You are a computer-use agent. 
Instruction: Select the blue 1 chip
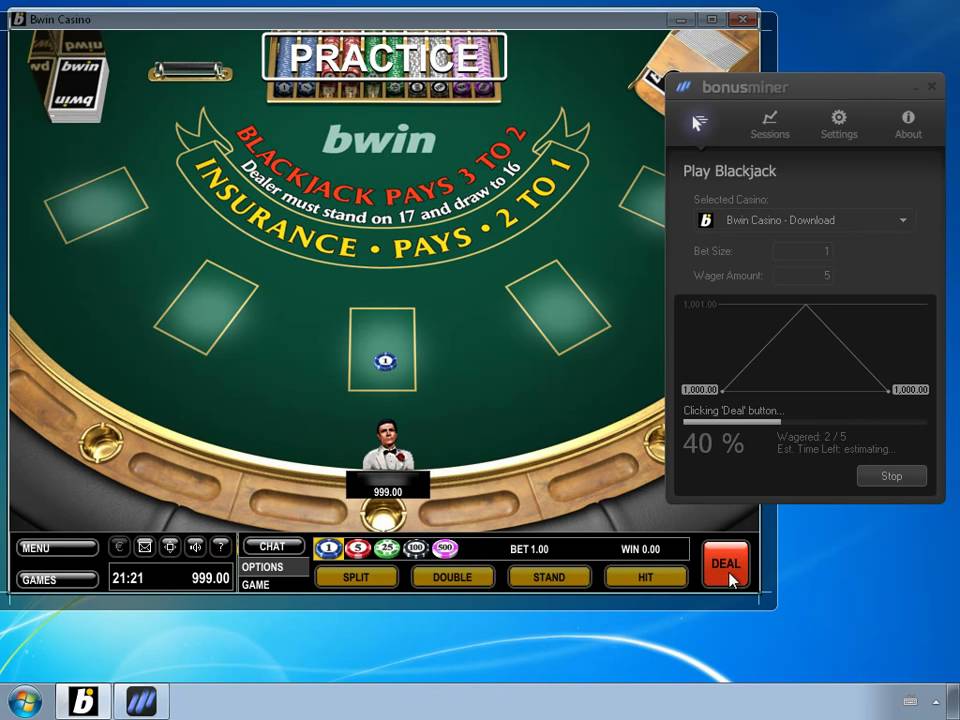click(x=329, y=548)
